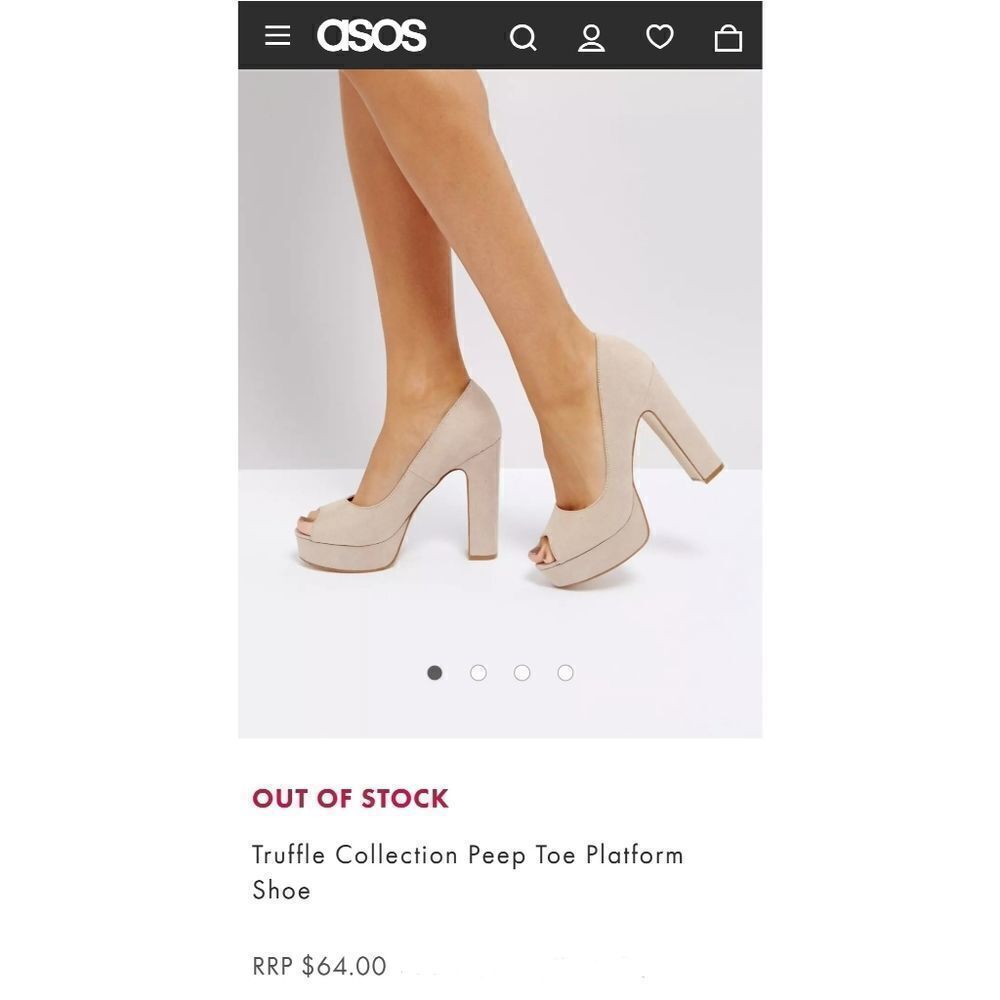Select the fourth carousel dot
The width and height of the screenshot is (1000, 1000).
(565, 673)
